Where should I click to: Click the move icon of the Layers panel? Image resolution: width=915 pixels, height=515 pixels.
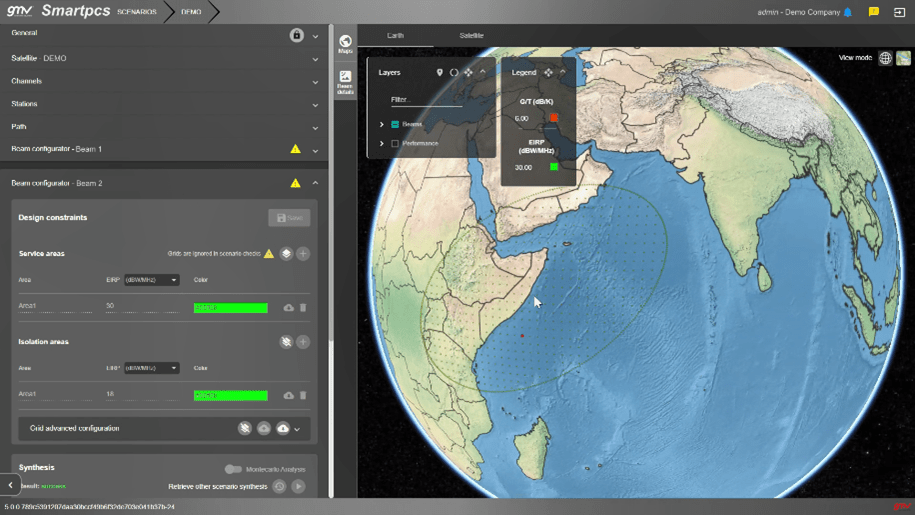pyautogui.click(x=469, y=72)
